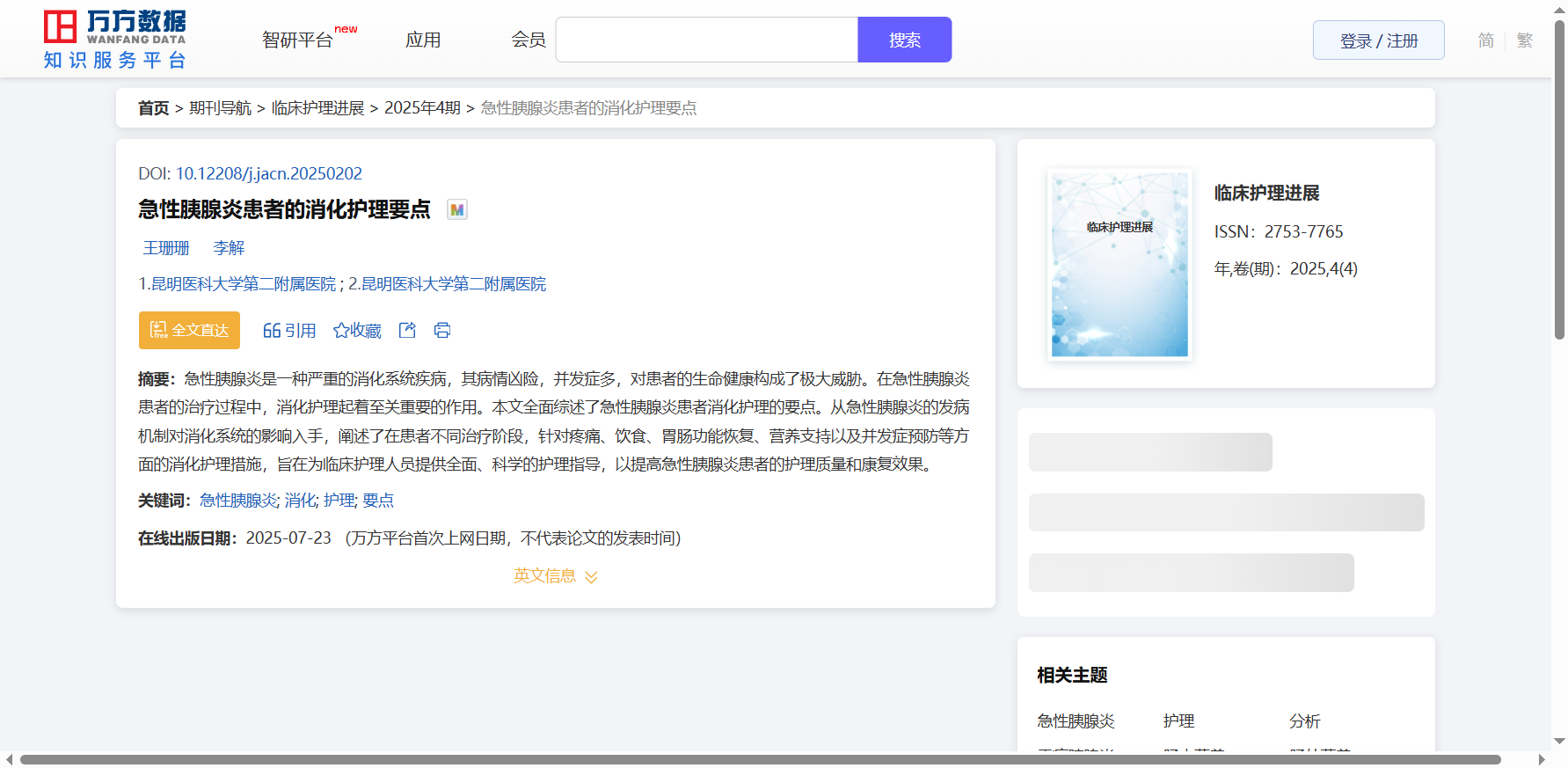Open 全文直达 full text button
The height and width of the screenshot is (768, 1568).
pos(189,330)
